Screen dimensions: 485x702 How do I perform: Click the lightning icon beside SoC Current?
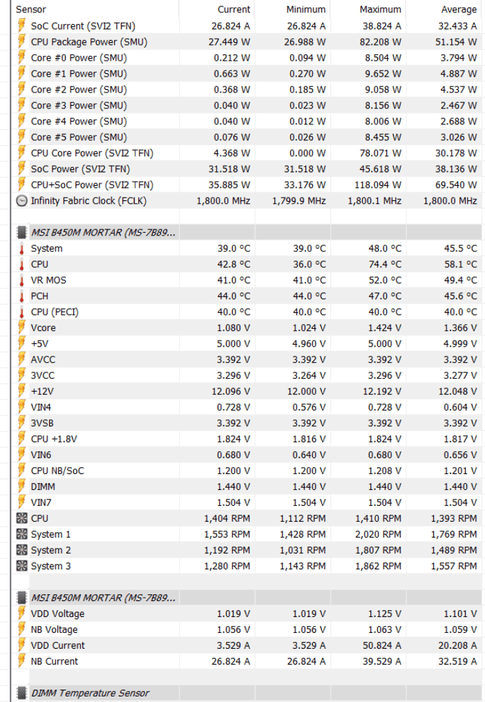pos(21,26)
